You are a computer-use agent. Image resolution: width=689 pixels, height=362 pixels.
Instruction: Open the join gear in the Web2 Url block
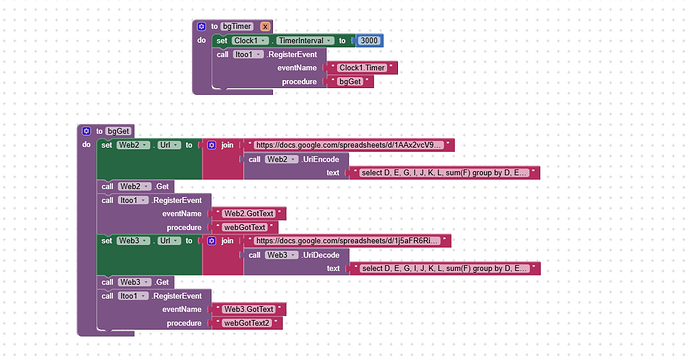tap(211, 145)
